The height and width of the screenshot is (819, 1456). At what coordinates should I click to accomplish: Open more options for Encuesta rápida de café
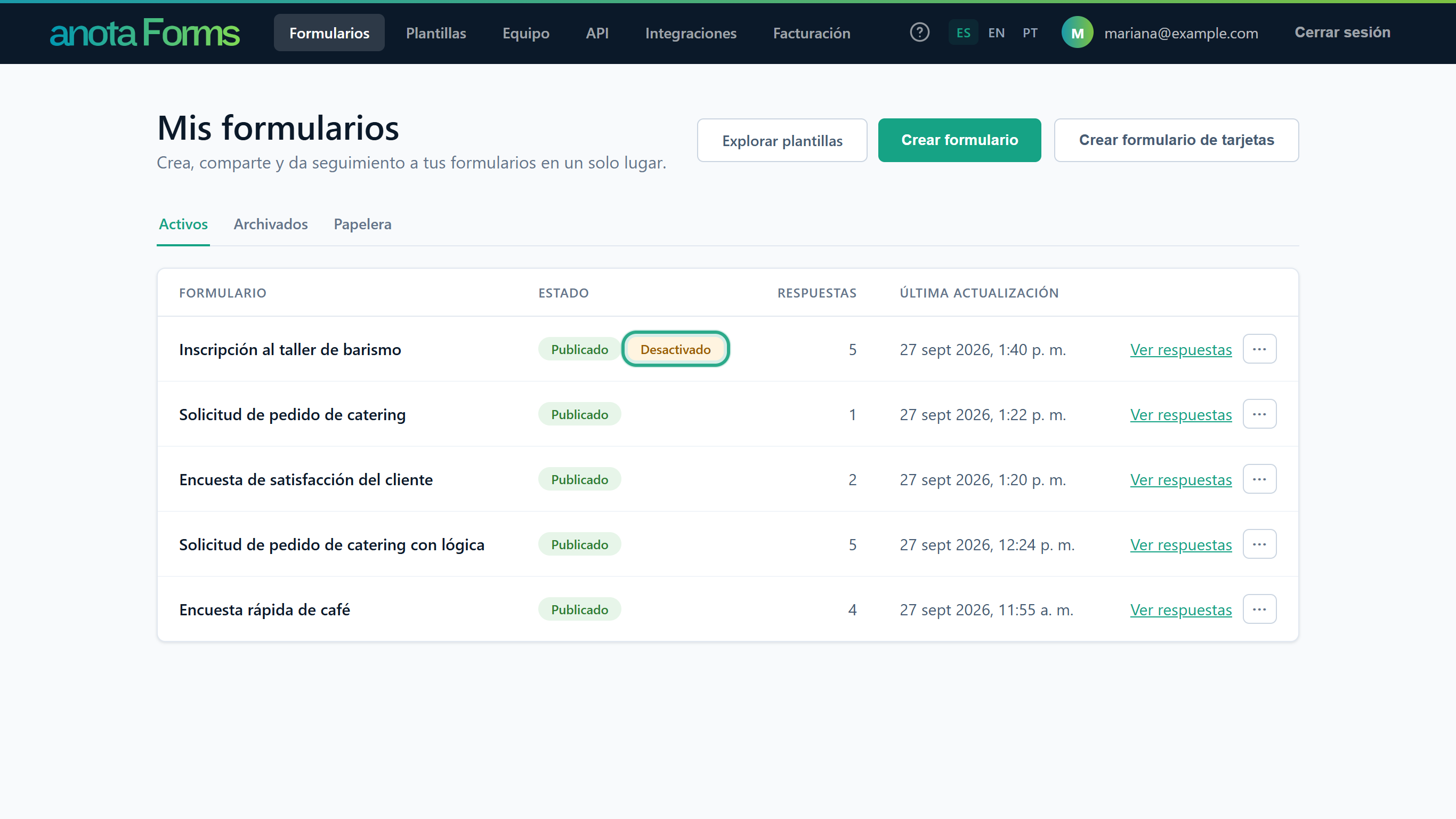click(x=1259, y=609)
